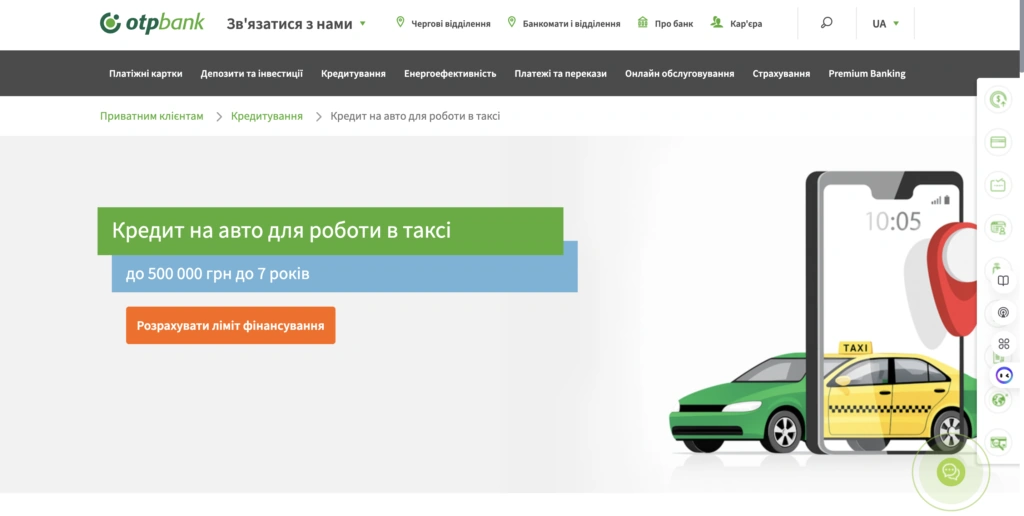
Task: Click the topmost clock-coin icon in sidebar
Action: point(998,99)
